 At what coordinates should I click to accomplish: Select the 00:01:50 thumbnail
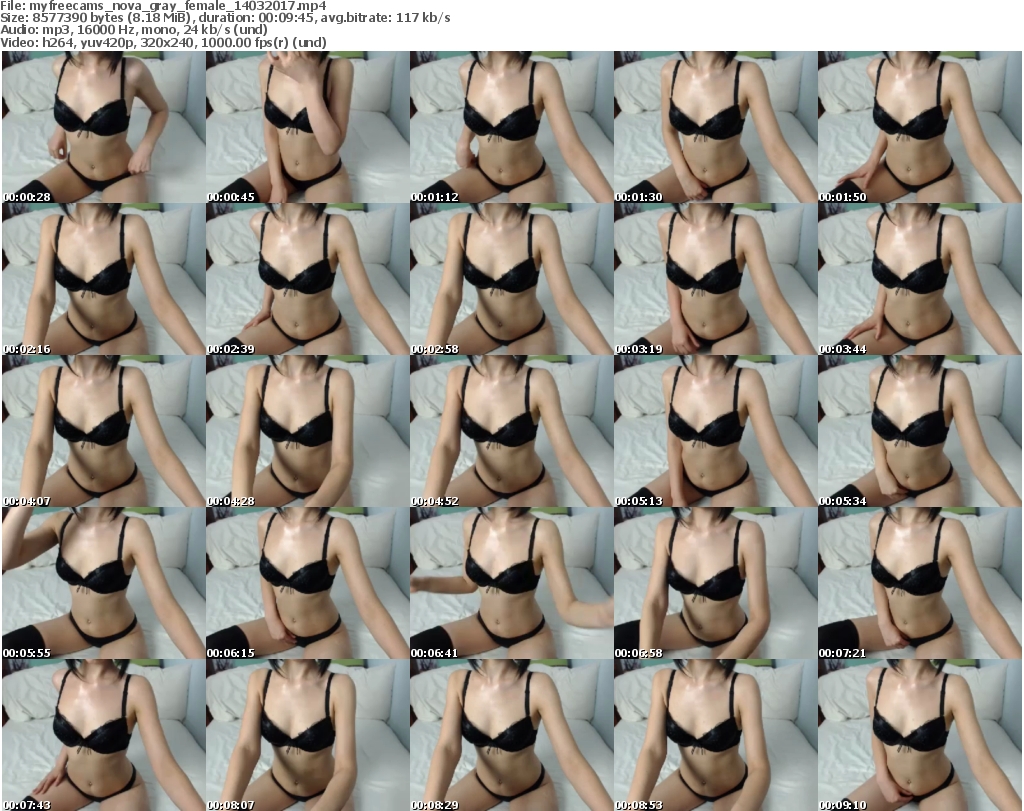tap(919, 127)
